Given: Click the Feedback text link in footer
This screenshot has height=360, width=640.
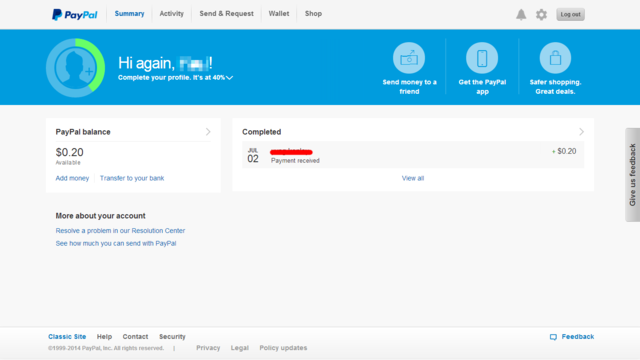Looking at the screenshot, I should [578, 337].
